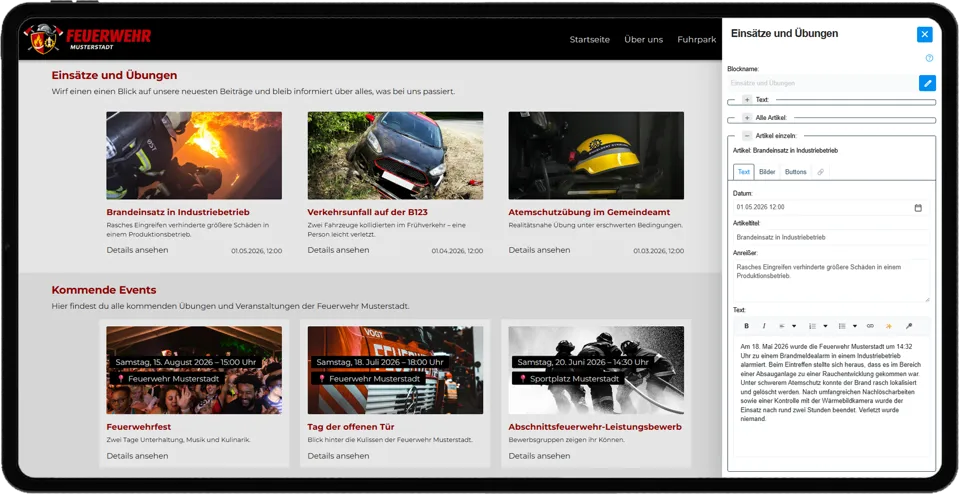Image resolution: width=960 pixels, height=494 pixels.
Task: Click Details ansehen under Brandeinsatz
Action: [137, 250]
